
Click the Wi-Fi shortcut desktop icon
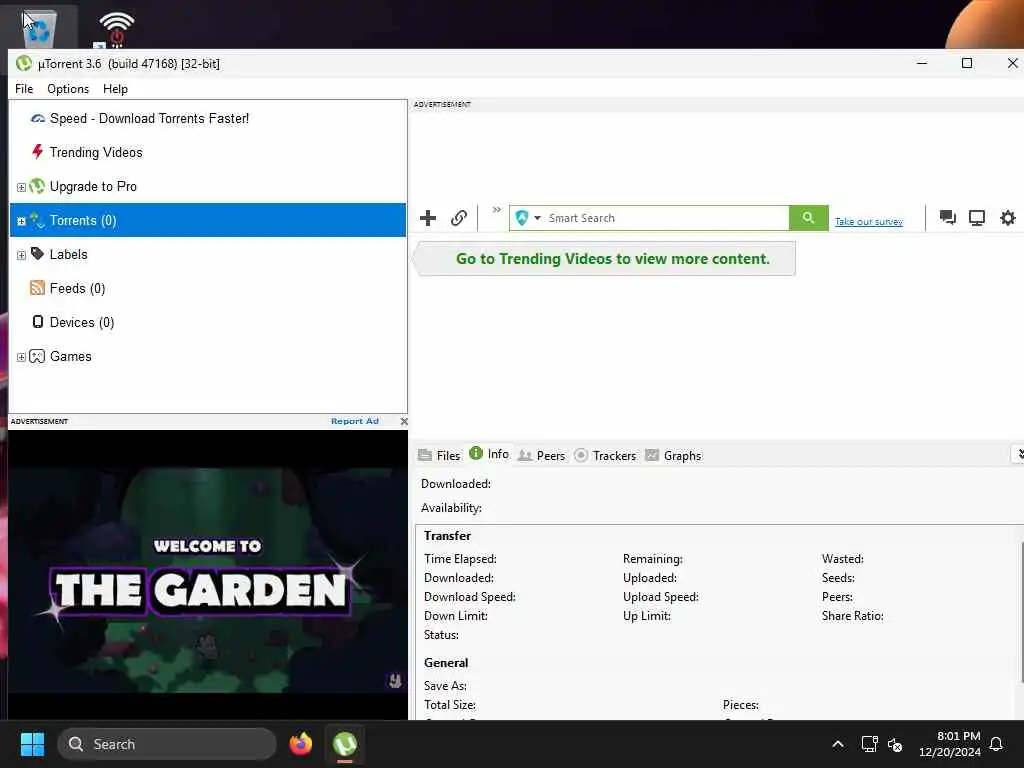point(116,29)
